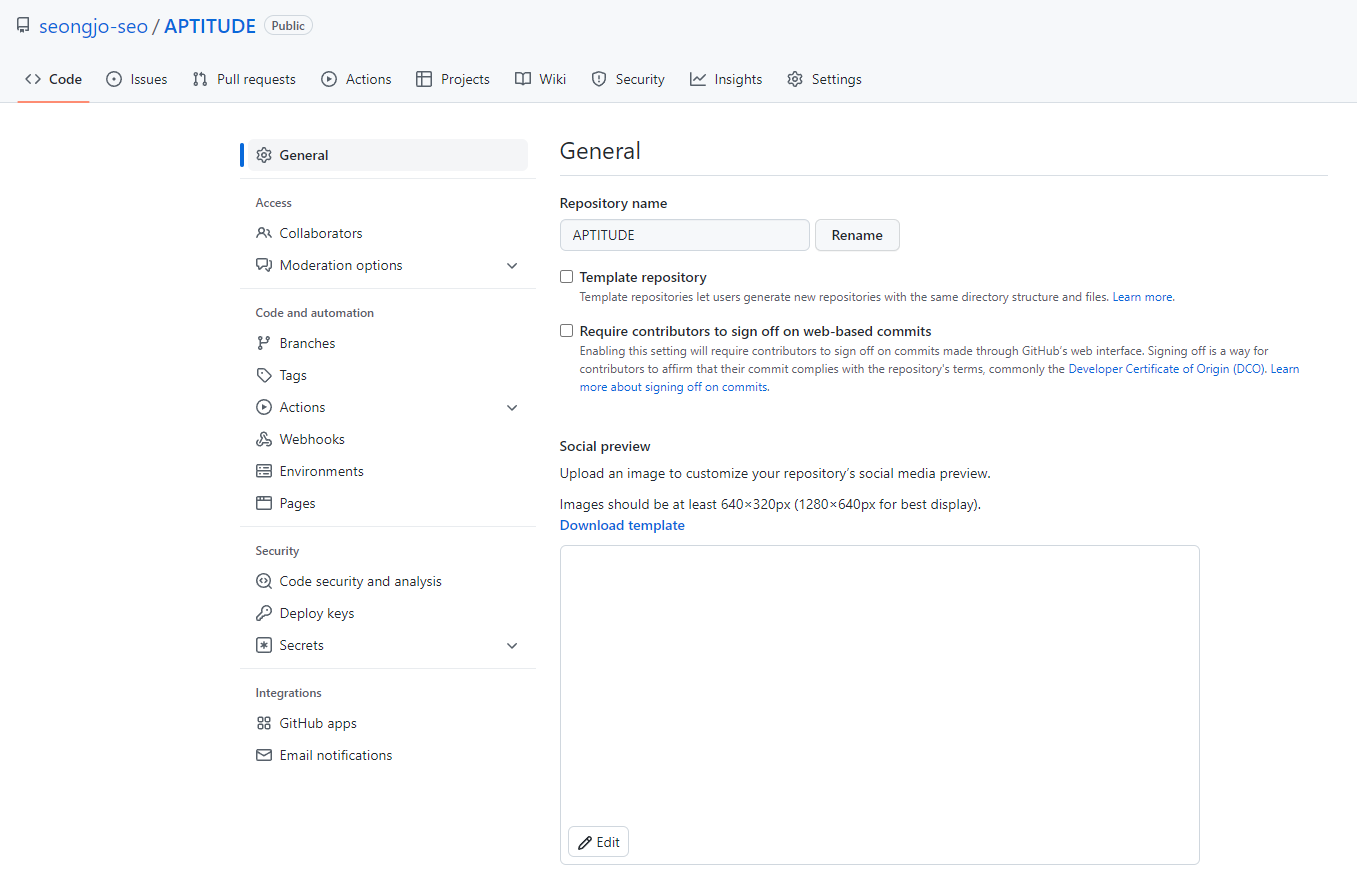1357x869 pixels.
Task: Click the General gear icon in sidebar
Action: click(x=264, y=155)
